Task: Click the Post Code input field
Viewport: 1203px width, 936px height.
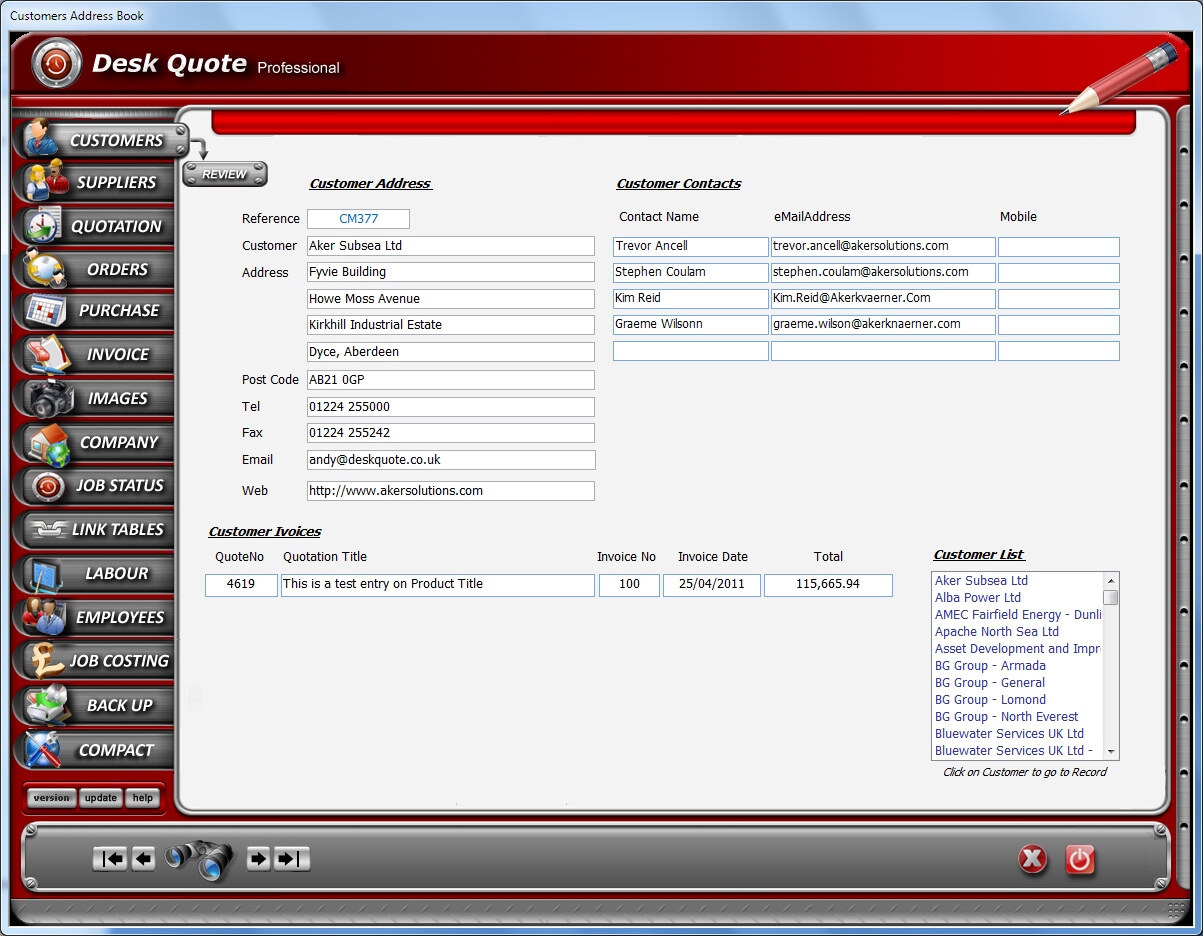Action: pyautogui.click(x=450, y=380)
